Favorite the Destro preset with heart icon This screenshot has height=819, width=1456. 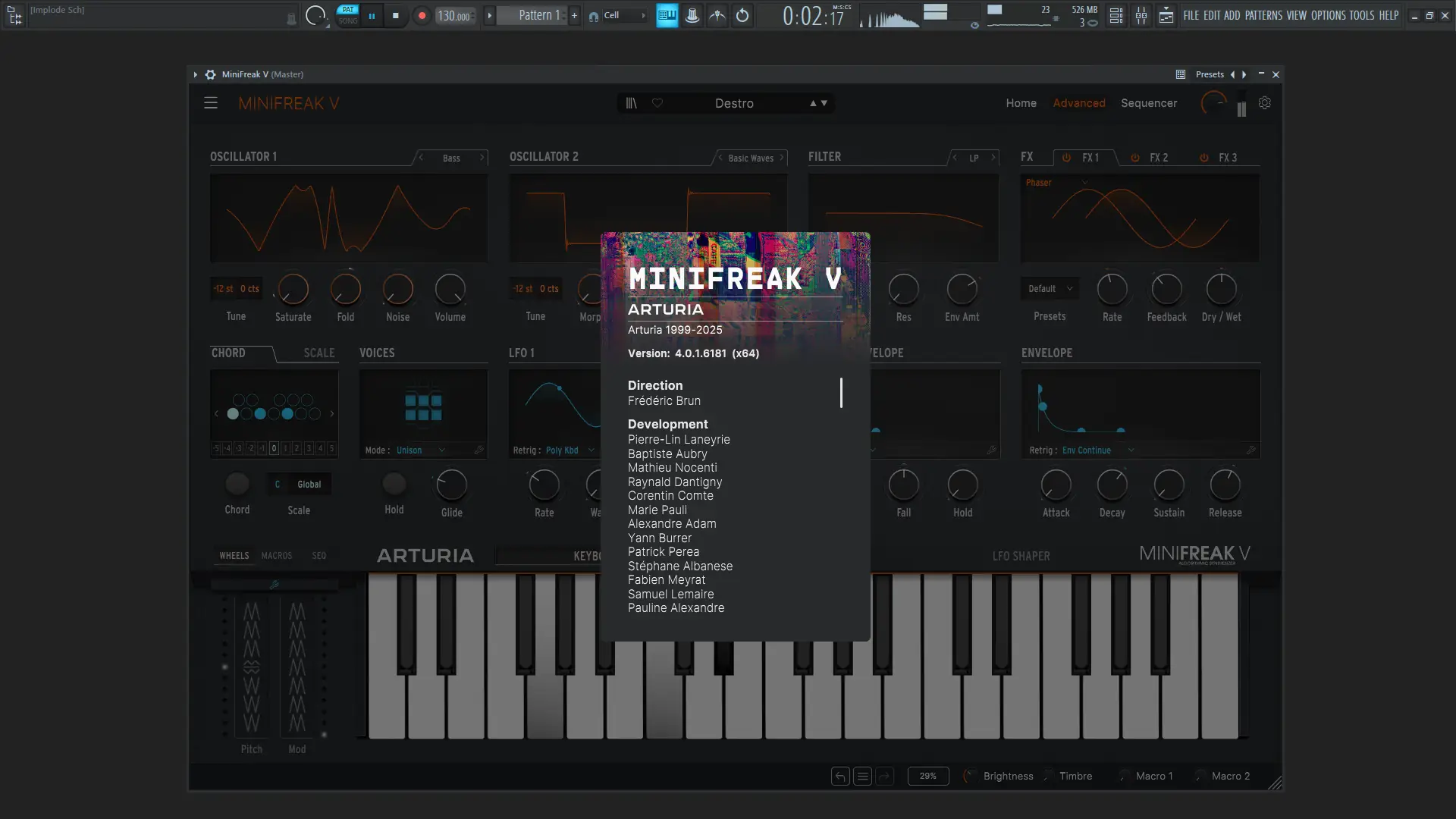coord(657,103)
